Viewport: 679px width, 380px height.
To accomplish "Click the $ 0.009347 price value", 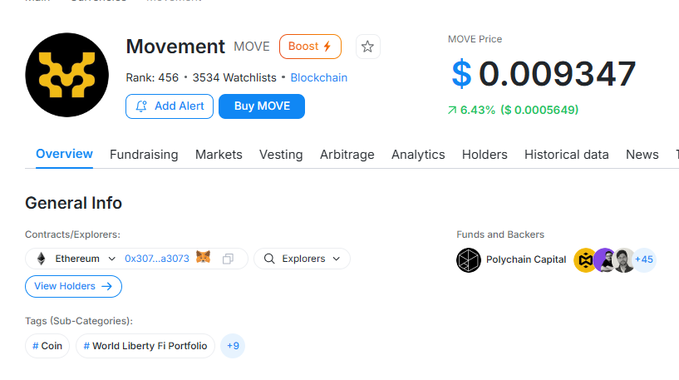I will 544,74.
